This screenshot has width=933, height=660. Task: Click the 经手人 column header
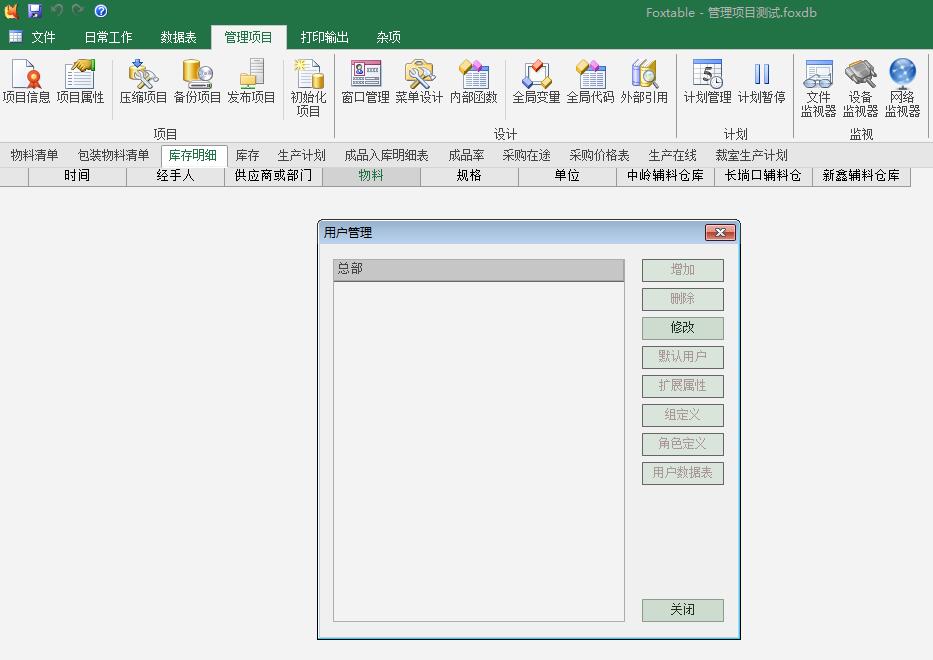click(x=176, y=176)
